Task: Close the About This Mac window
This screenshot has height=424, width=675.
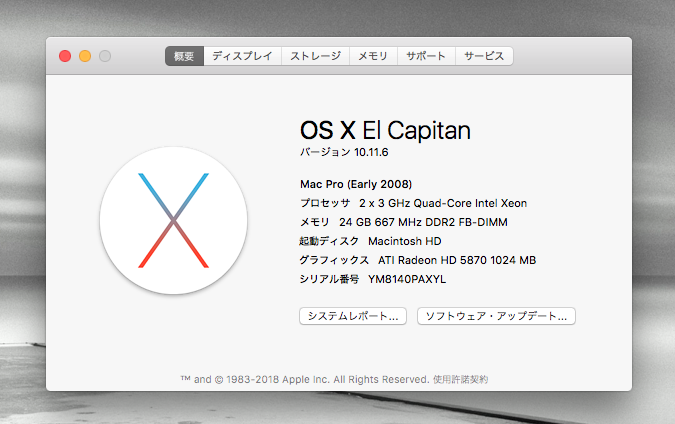Action: click(x=65, y=56)
